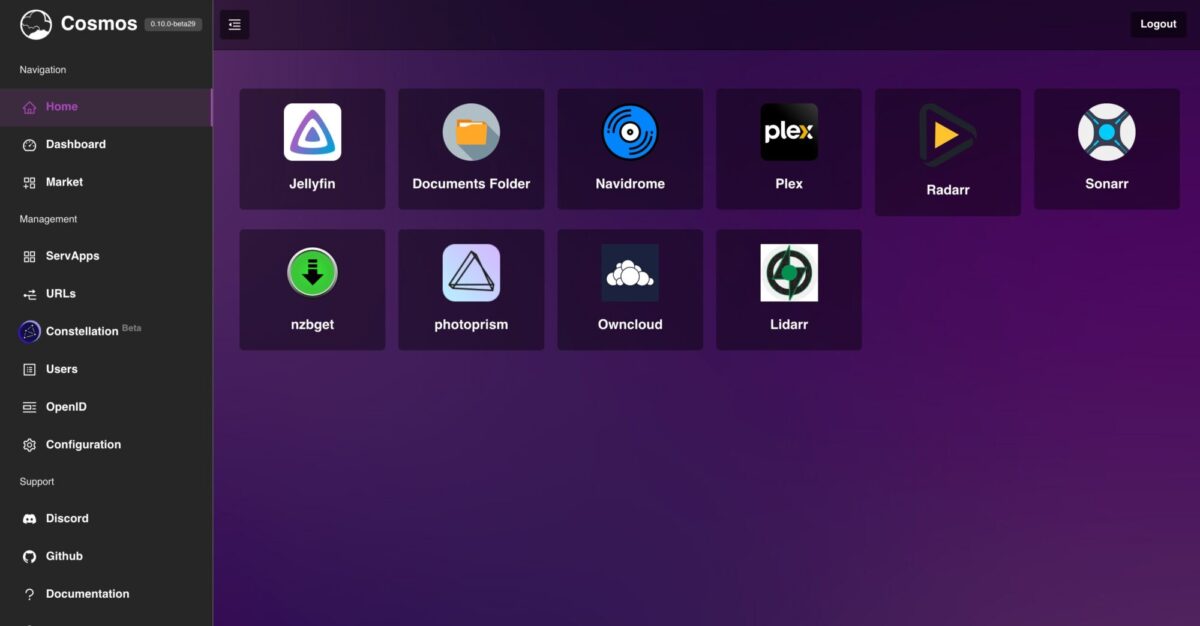Launch Plex from its app icon
This screenshot has width=1200, height=626.
tap(789, 132)
